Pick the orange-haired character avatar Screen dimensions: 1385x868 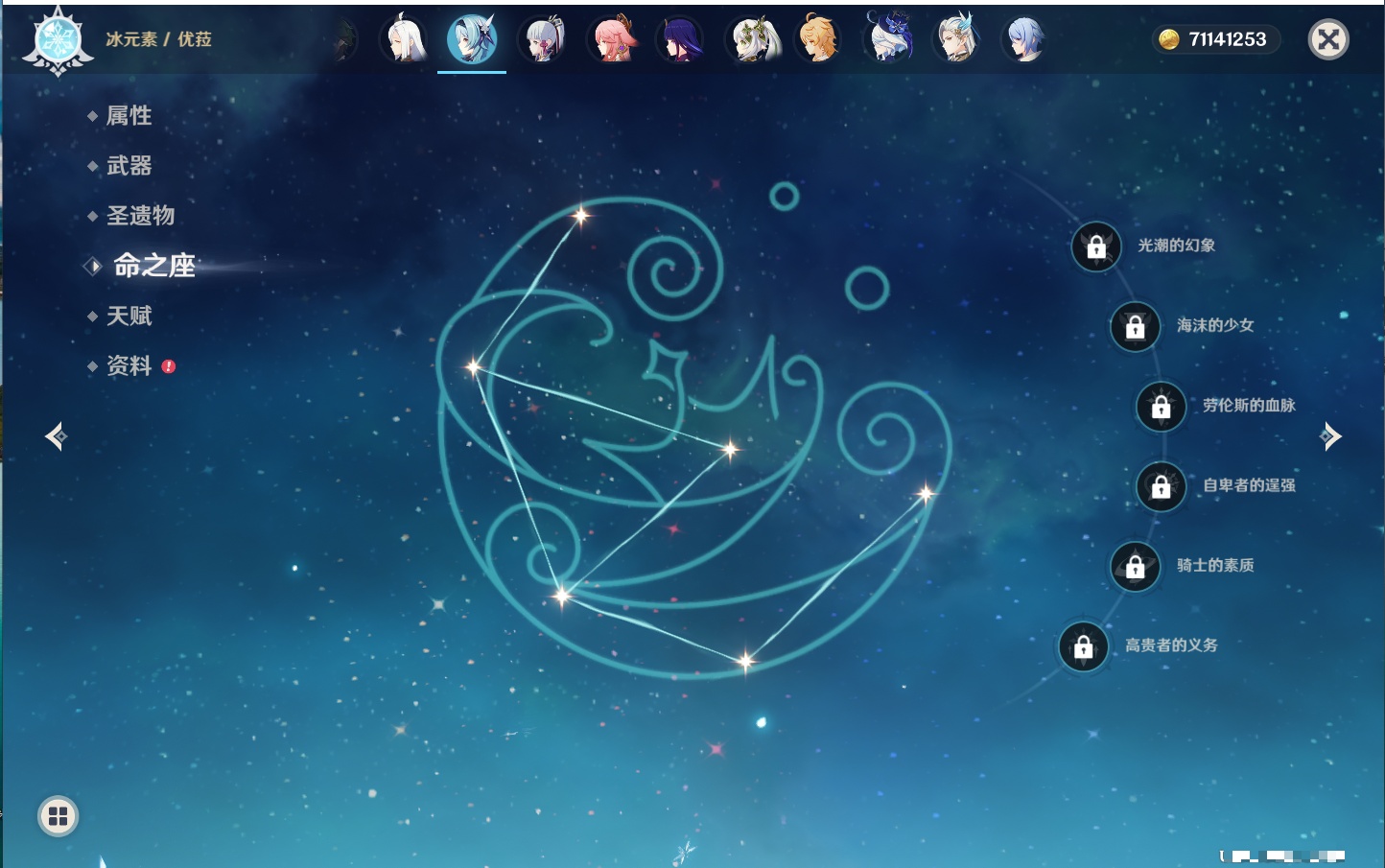(818, 39)
